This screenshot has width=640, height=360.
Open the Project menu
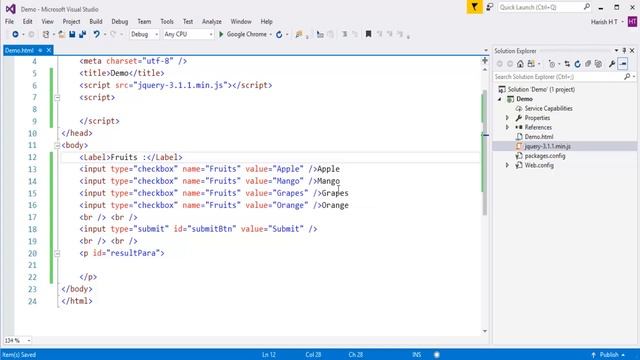point(71,22)
